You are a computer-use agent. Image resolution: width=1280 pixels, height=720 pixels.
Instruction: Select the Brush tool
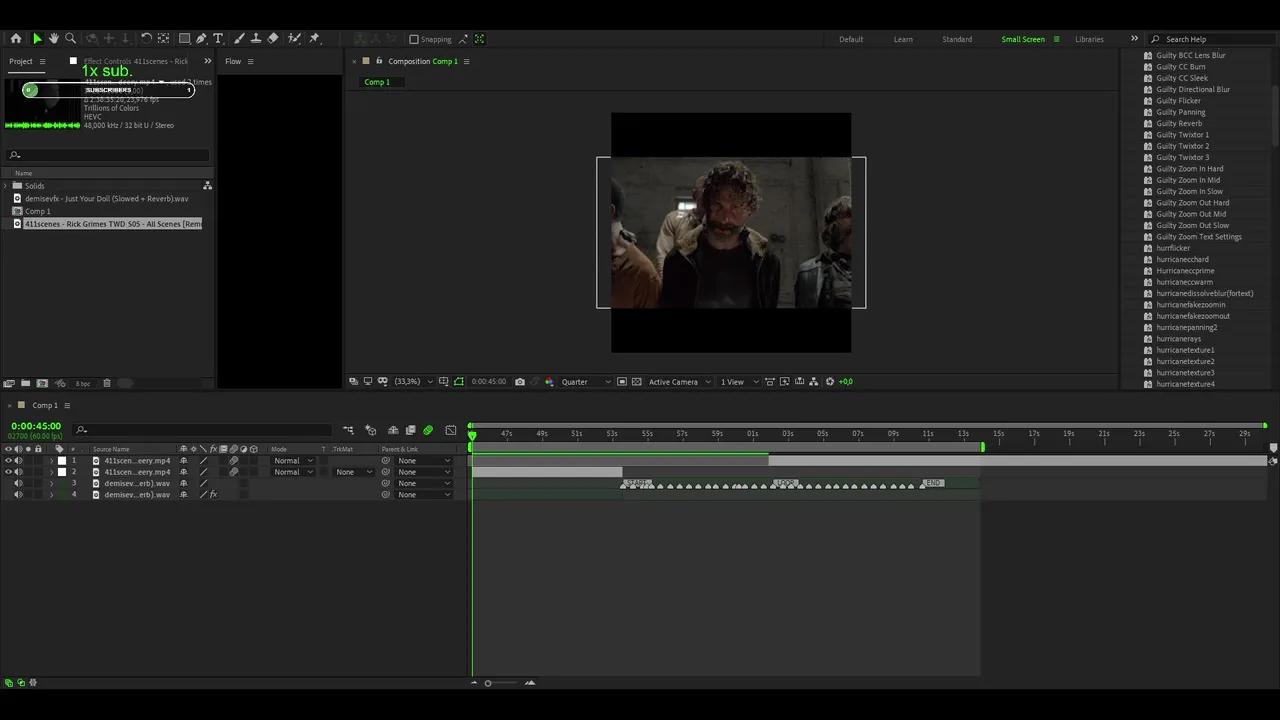238,40
